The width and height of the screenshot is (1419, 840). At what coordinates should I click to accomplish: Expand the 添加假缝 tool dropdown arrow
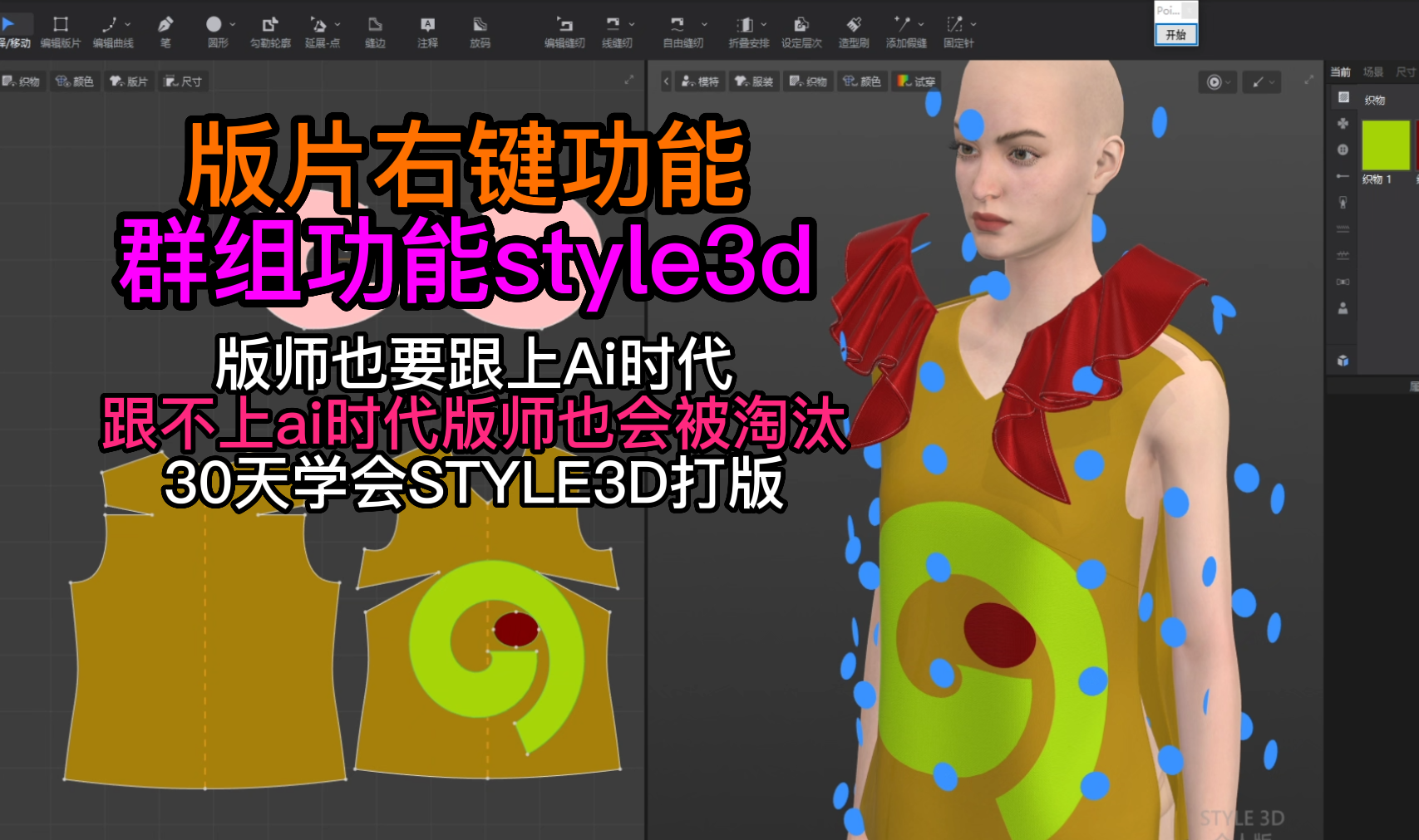tap(921, 24)
